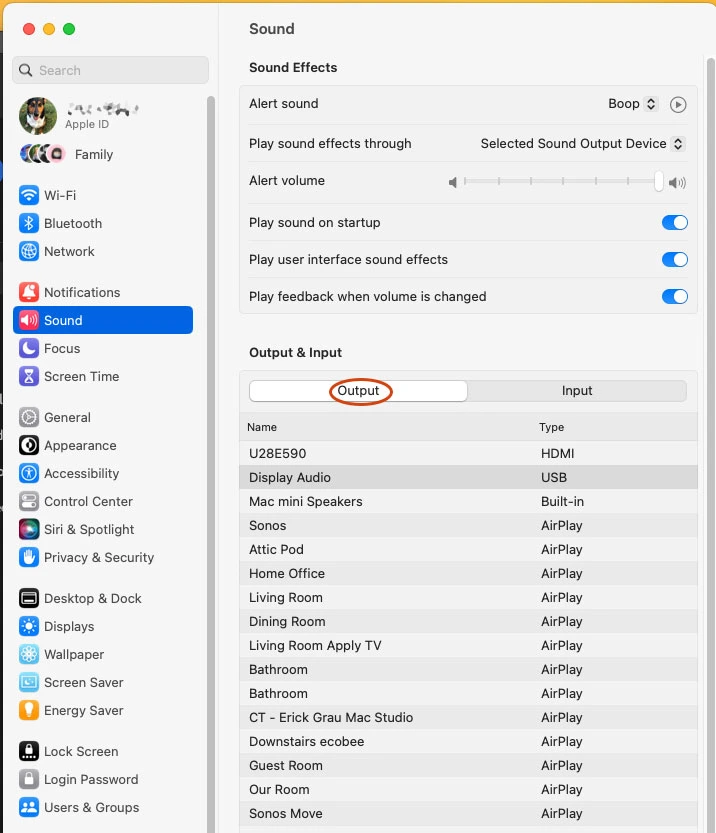Screen dimensions: 716x833
Task: Click the Network globe icon
Action: (29, 251)
